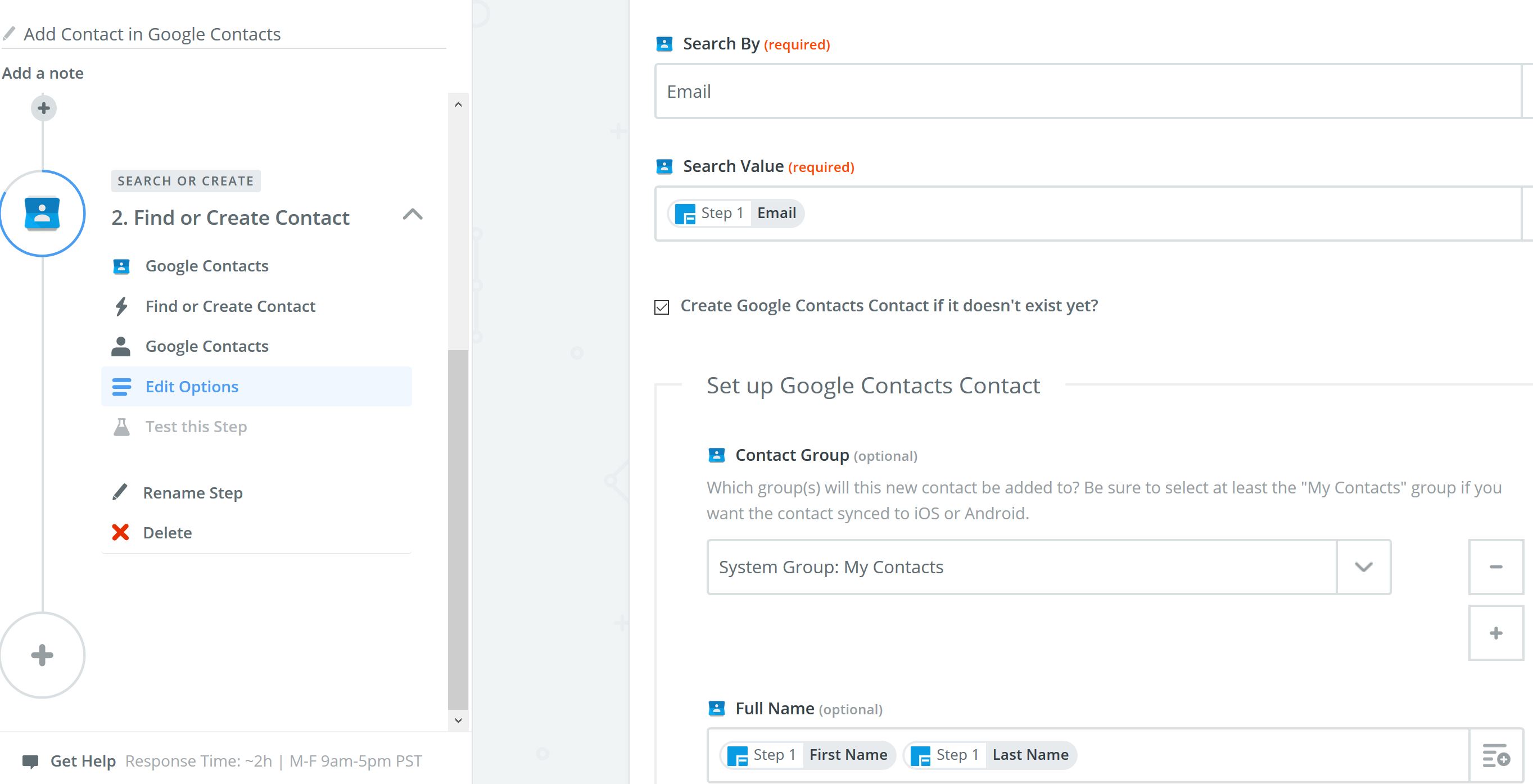Image resolution: width=1533 pixels, height=784 pixels.
Task: Click the sidebar scrollbar thumb
Action: [458, 529]
